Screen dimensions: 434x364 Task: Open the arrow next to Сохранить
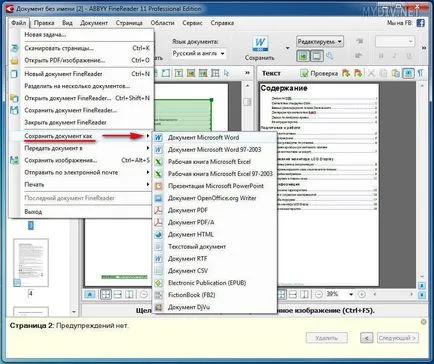coord(287,48)
